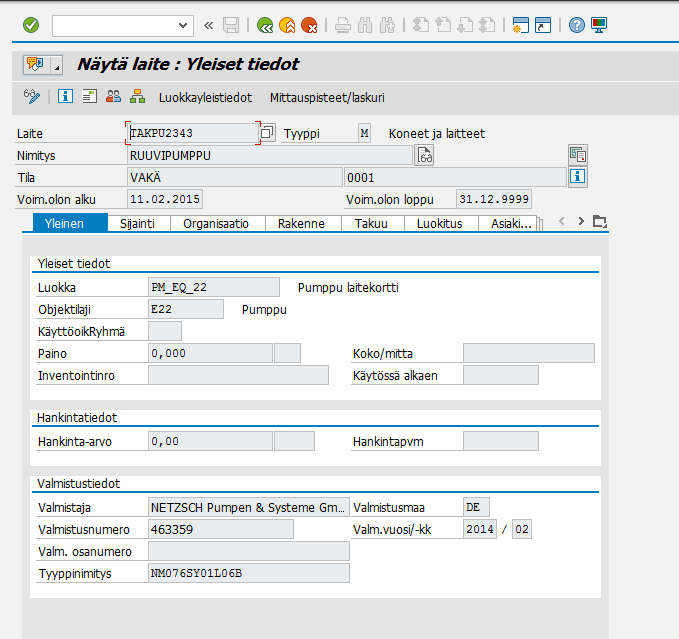Click the green checkmark Enter icon
Screen dimensions: 679x639
(x=31, y=25)
